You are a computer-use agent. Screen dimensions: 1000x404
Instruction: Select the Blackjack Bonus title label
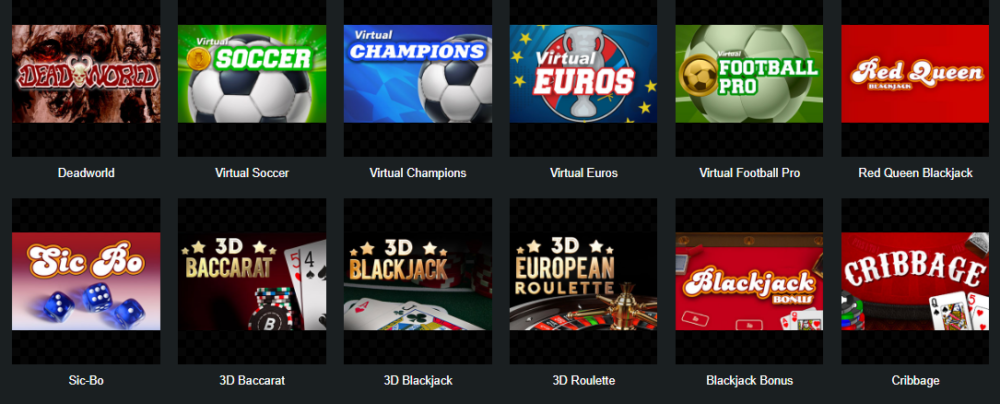tap(749, 380)
